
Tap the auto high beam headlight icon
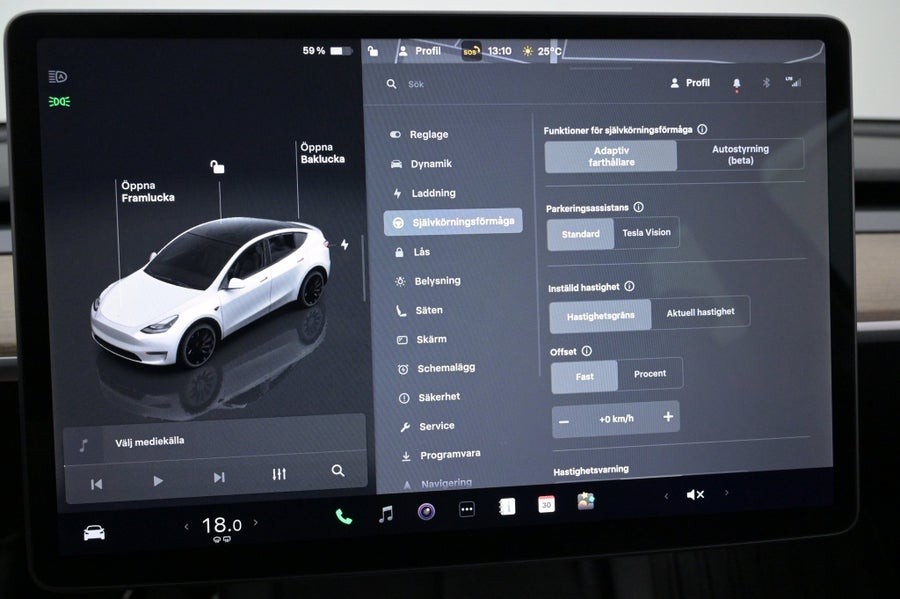[58, 76]
